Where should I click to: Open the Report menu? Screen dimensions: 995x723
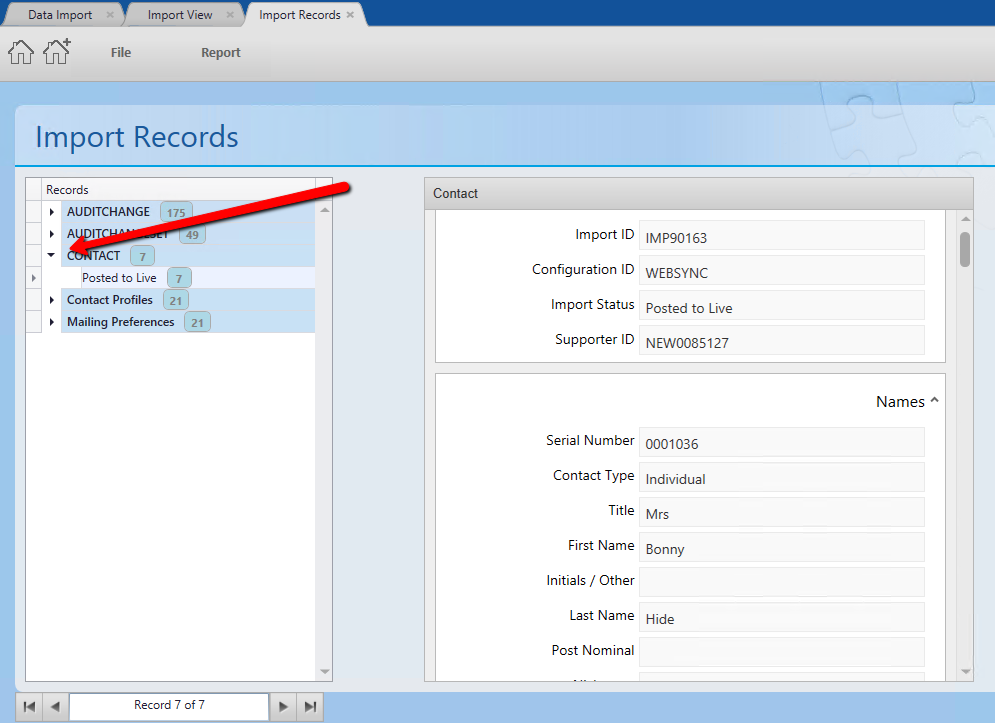(221, 53)
